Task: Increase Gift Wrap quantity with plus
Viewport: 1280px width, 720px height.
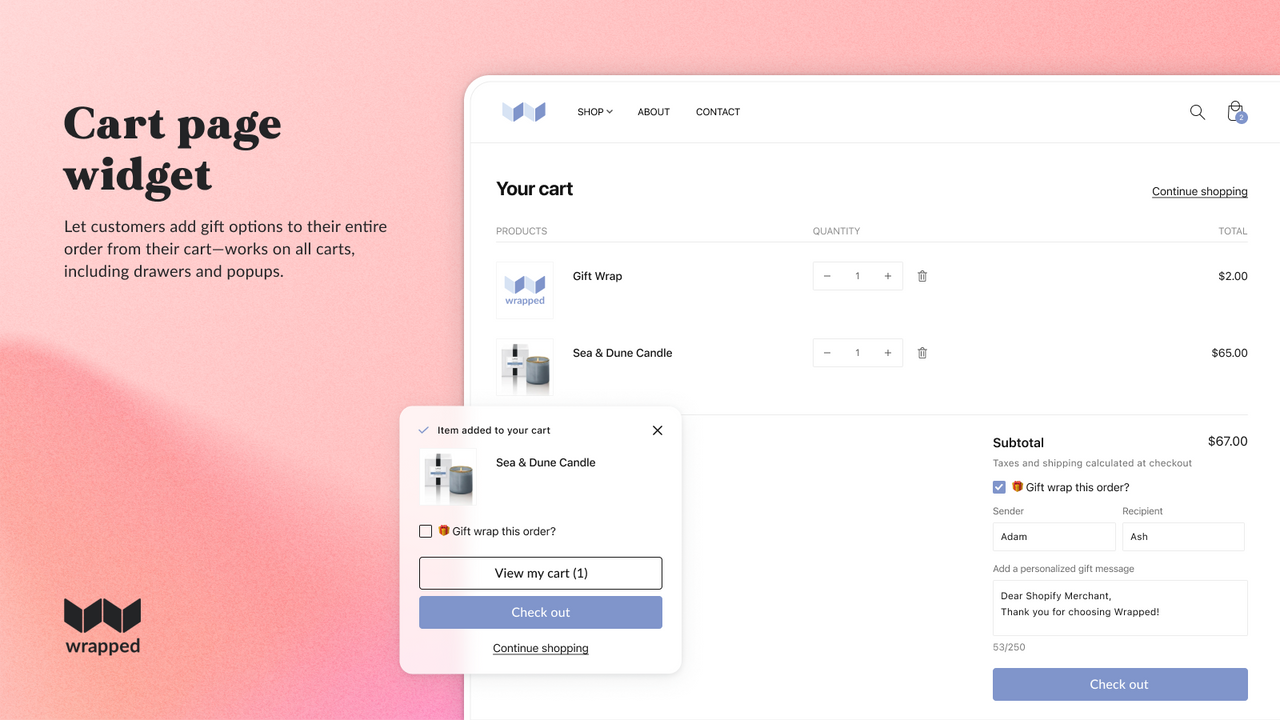Action: [x=887, y=276]
